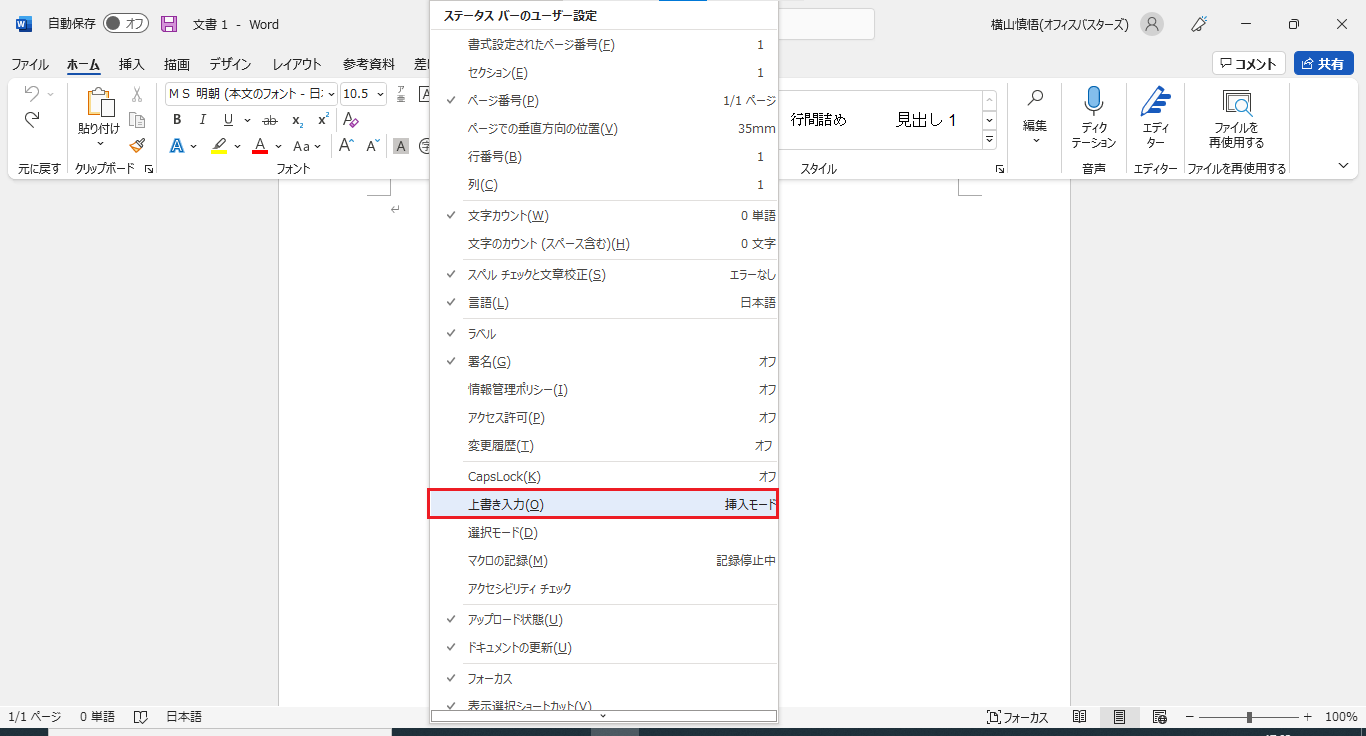Toggle the 自動保存 switch

click(125, 24)
